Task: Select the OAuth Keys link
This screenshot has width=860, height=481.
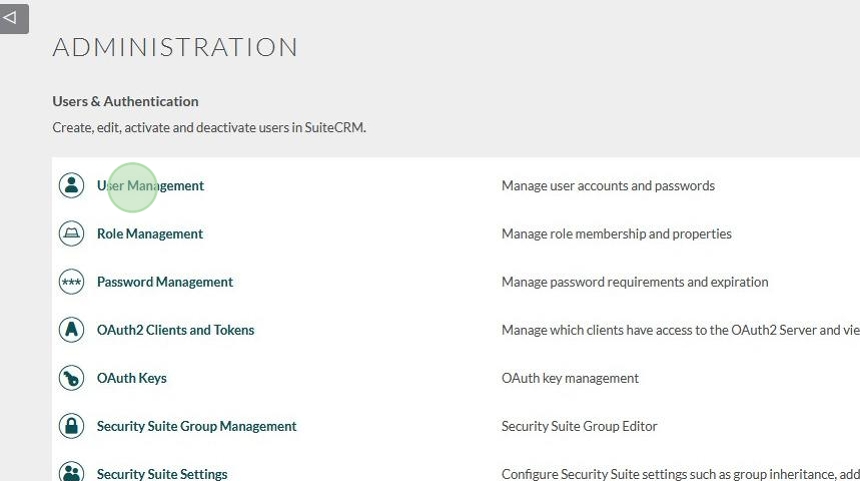Action: pos(131,378)
